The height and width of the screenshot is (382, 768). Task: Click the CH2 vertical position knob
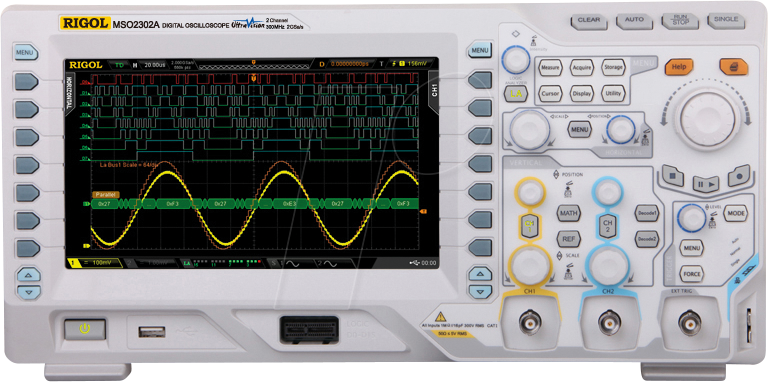607,191
